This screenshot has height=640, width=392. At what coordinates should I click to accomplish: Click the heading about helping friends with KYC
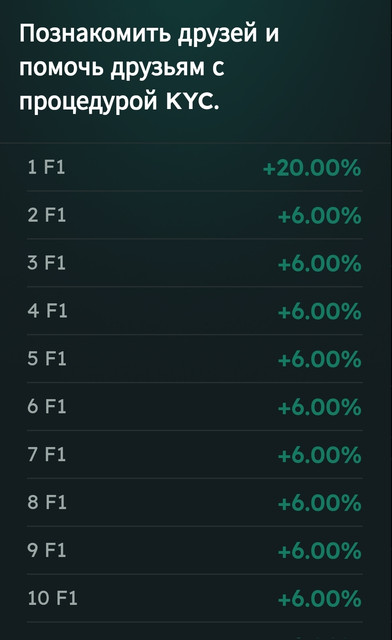click(x=149, y=67)
